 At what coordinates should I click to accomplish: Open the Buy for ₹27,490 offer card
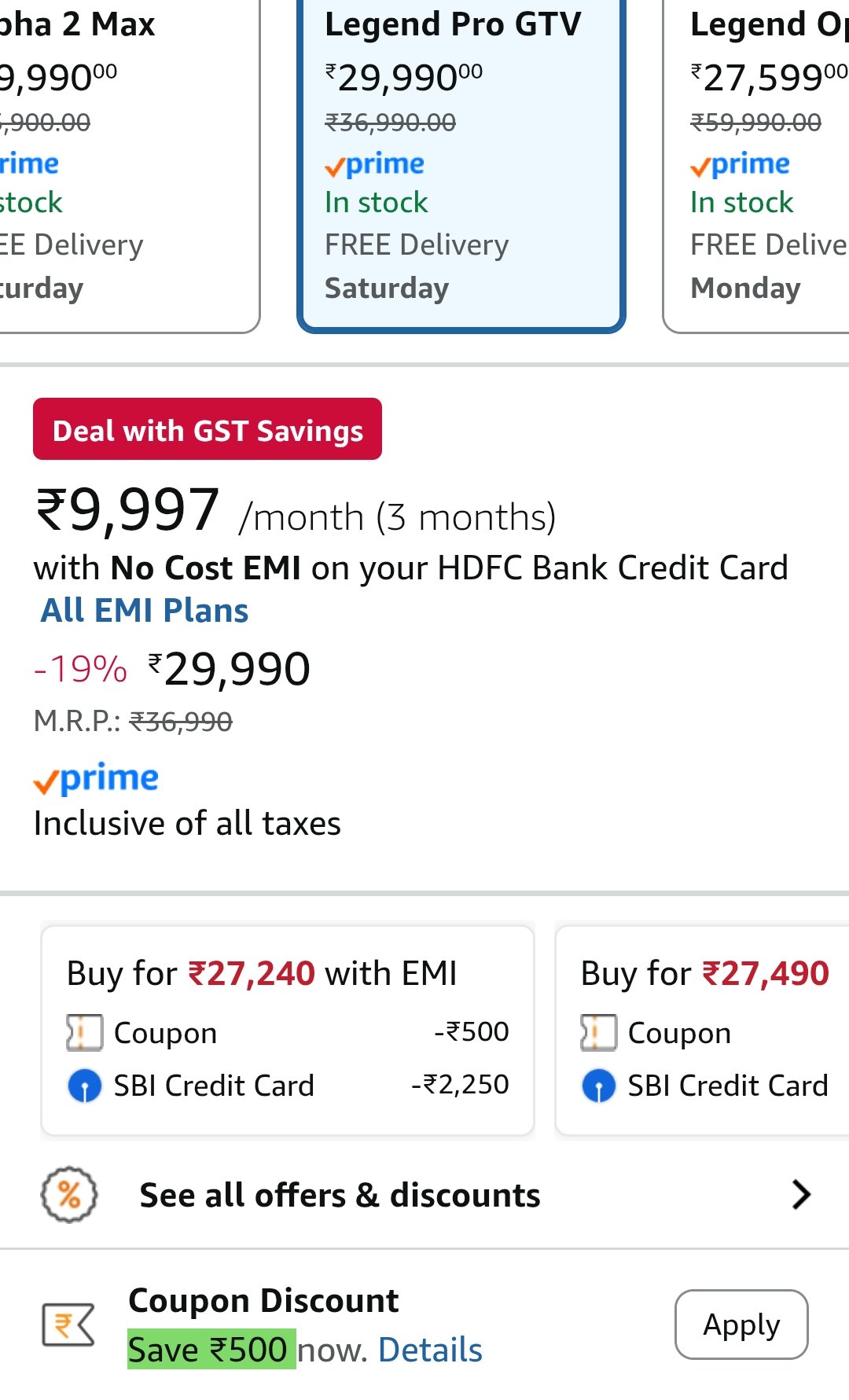pyautogui.click(x=704, y=1030)
